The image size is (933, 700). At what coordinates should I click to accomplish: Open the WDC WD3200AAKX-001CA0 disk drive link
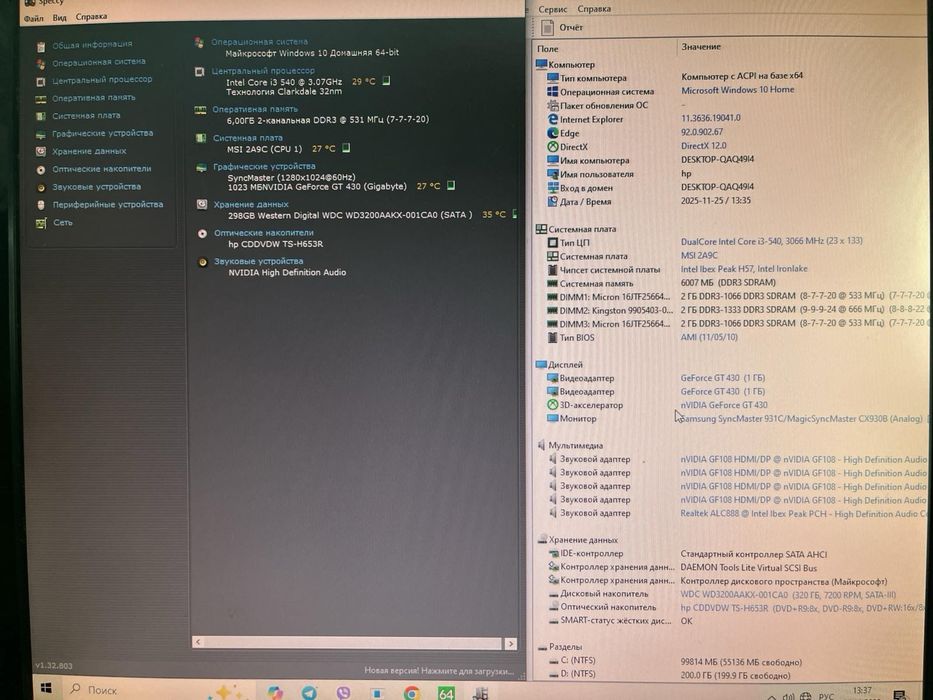788,594
